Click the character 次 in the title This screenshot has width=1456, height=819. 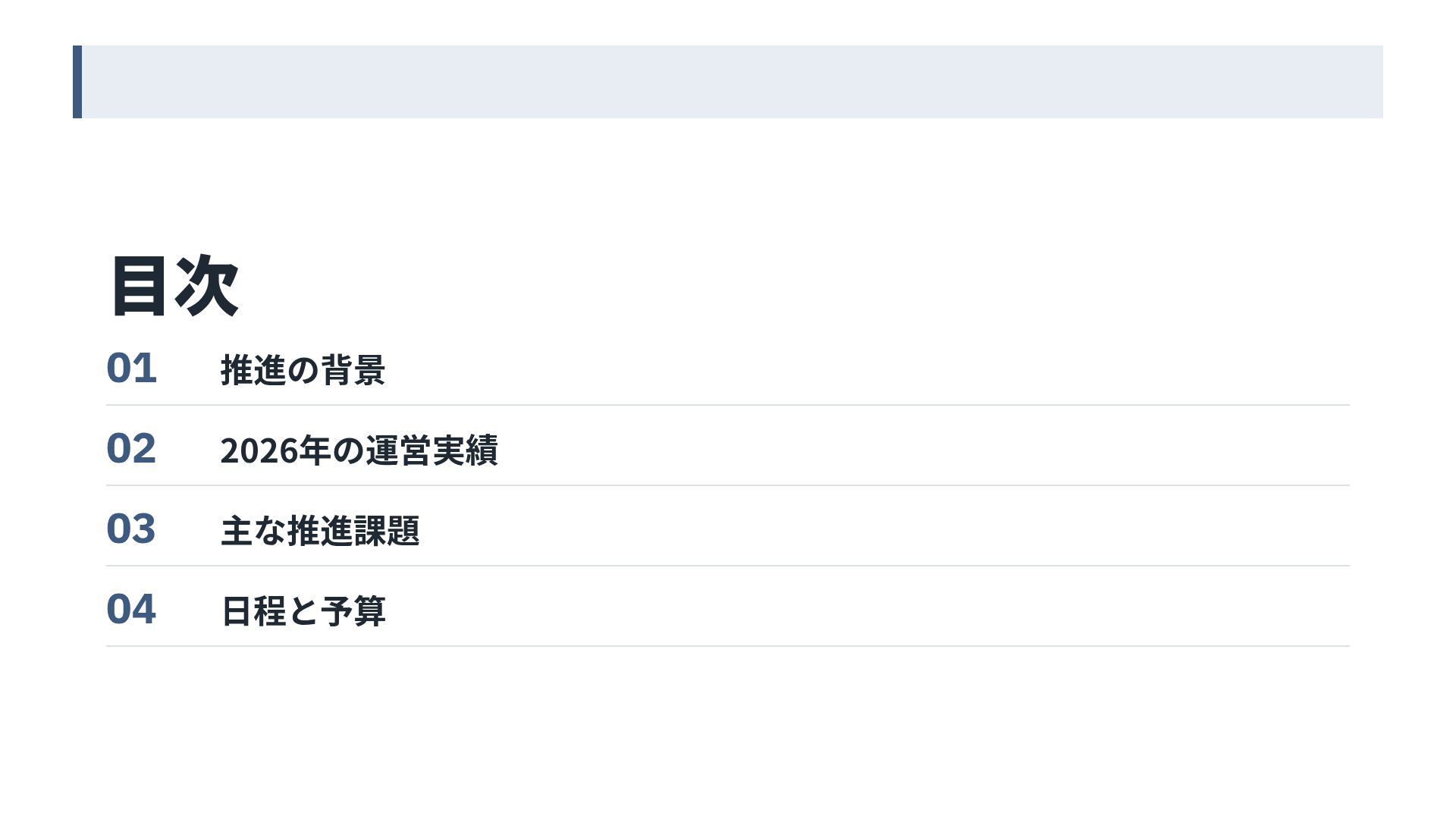coord(207,286)
